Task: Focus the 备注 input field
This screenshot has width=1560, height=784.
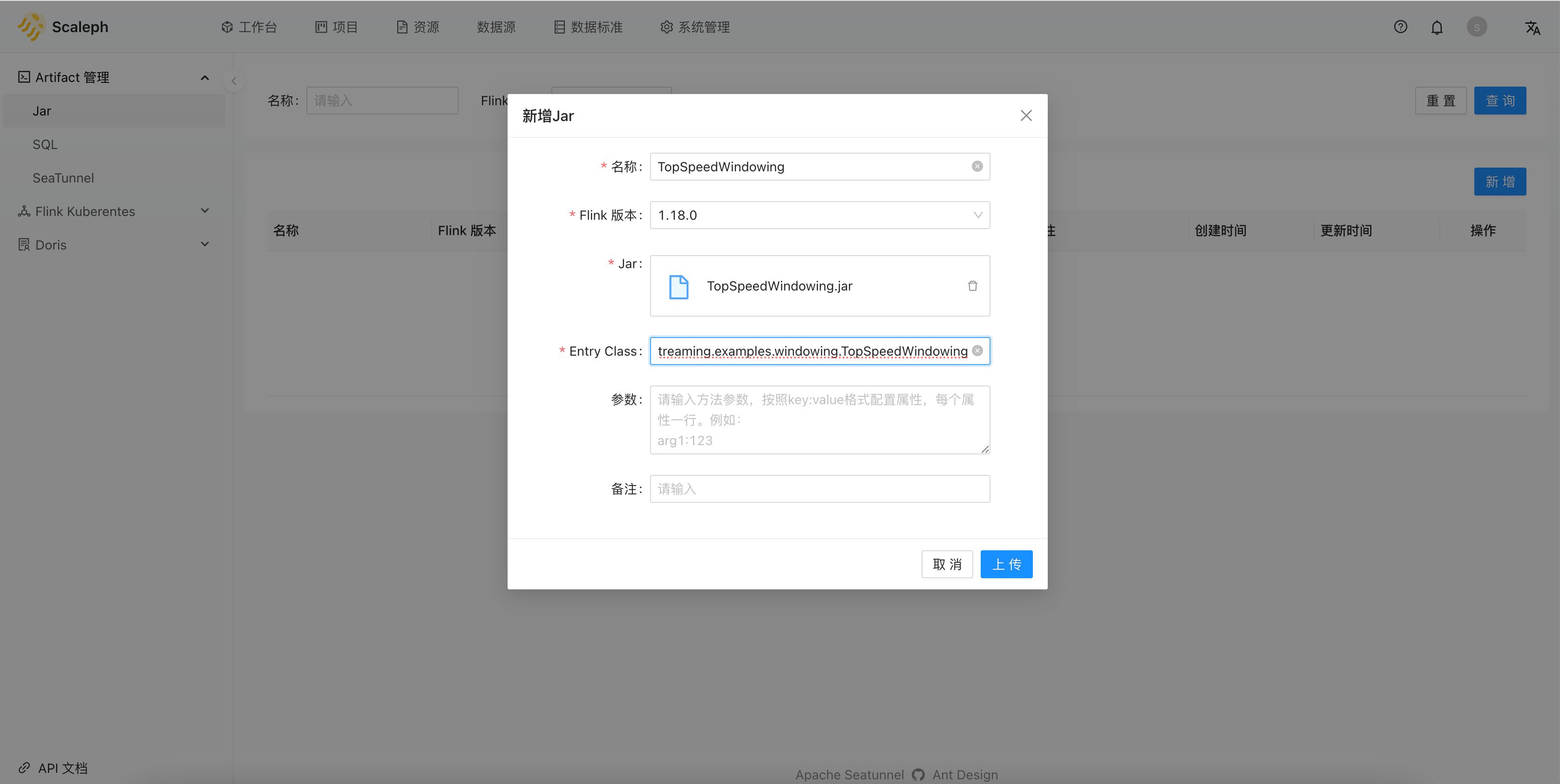Action: (x=820, y=488)
